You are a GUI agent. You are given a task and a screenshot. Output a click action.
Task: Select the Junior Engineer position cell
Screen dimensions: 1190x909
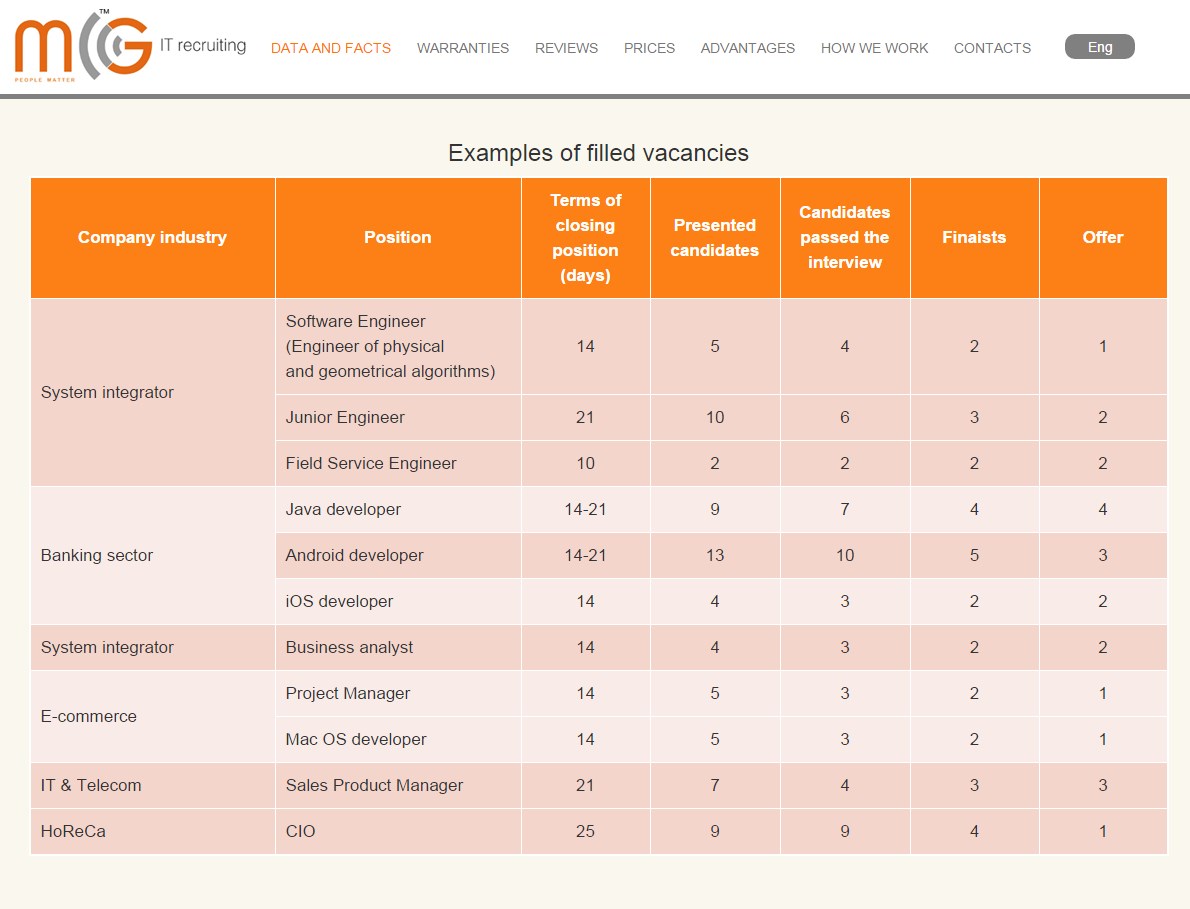pyautogui.click(x=345, y=417)
